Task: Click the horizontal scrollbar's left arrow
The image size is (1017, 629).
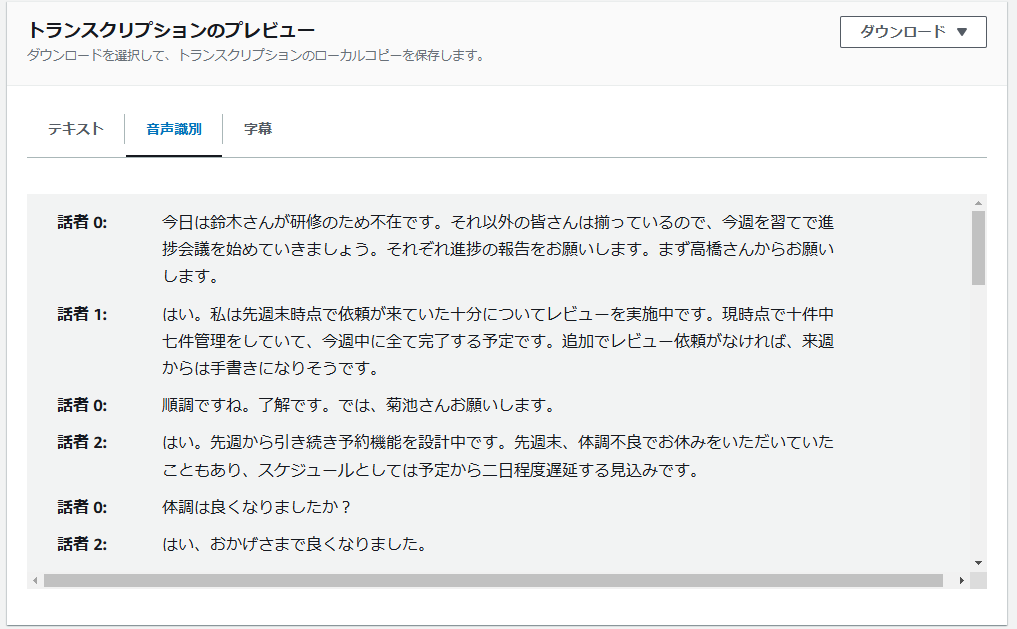Action: click(35, 578)
